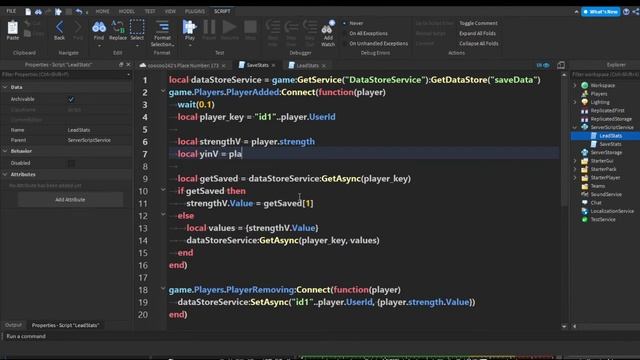Viewport: 640px width, 360px height.
Task: Select TestService in Explorer
Action: coord(603,220)
